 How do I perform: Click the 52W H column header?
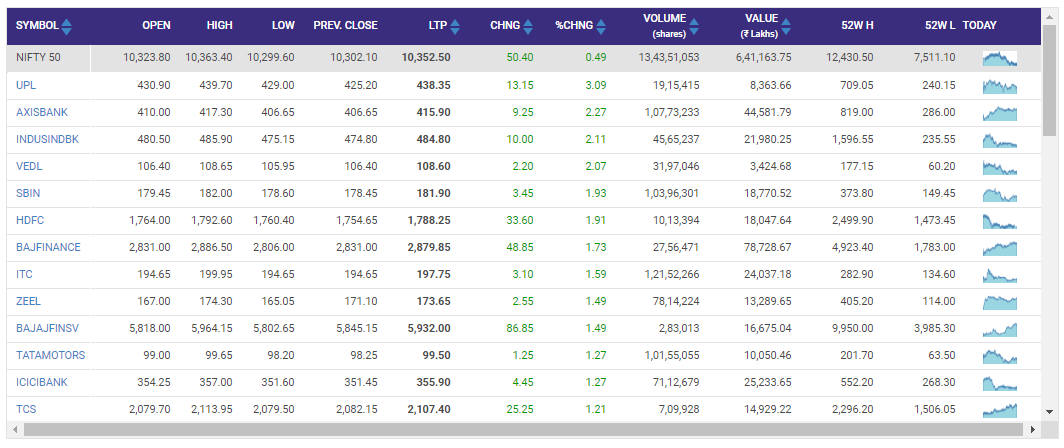pos(857,25)
